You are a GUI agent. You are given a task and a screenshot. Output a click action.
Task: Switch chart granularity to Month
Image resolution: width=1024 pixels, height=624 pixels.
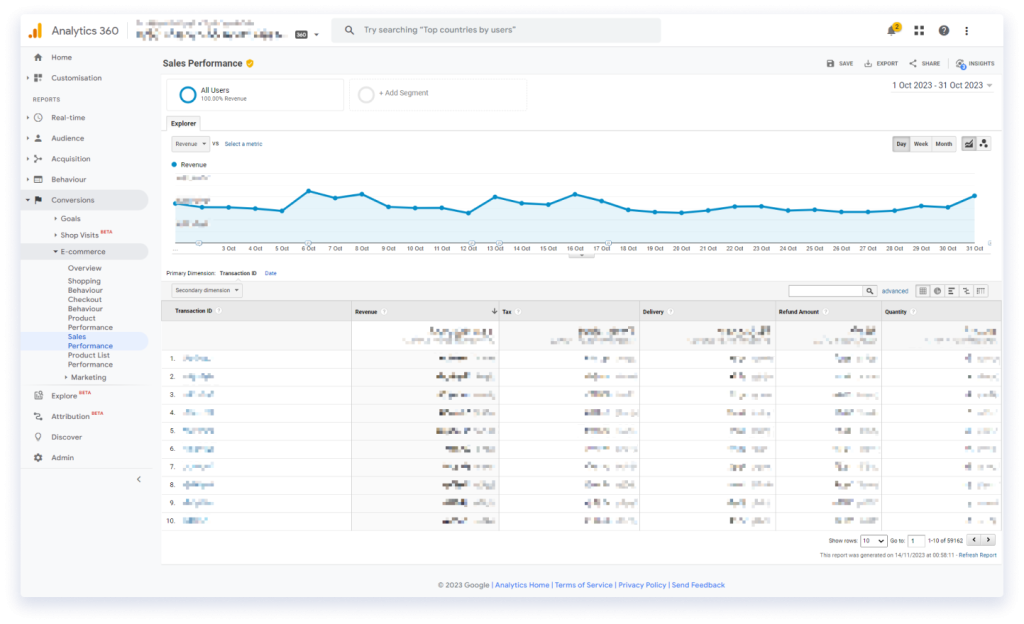click(942, 143)
